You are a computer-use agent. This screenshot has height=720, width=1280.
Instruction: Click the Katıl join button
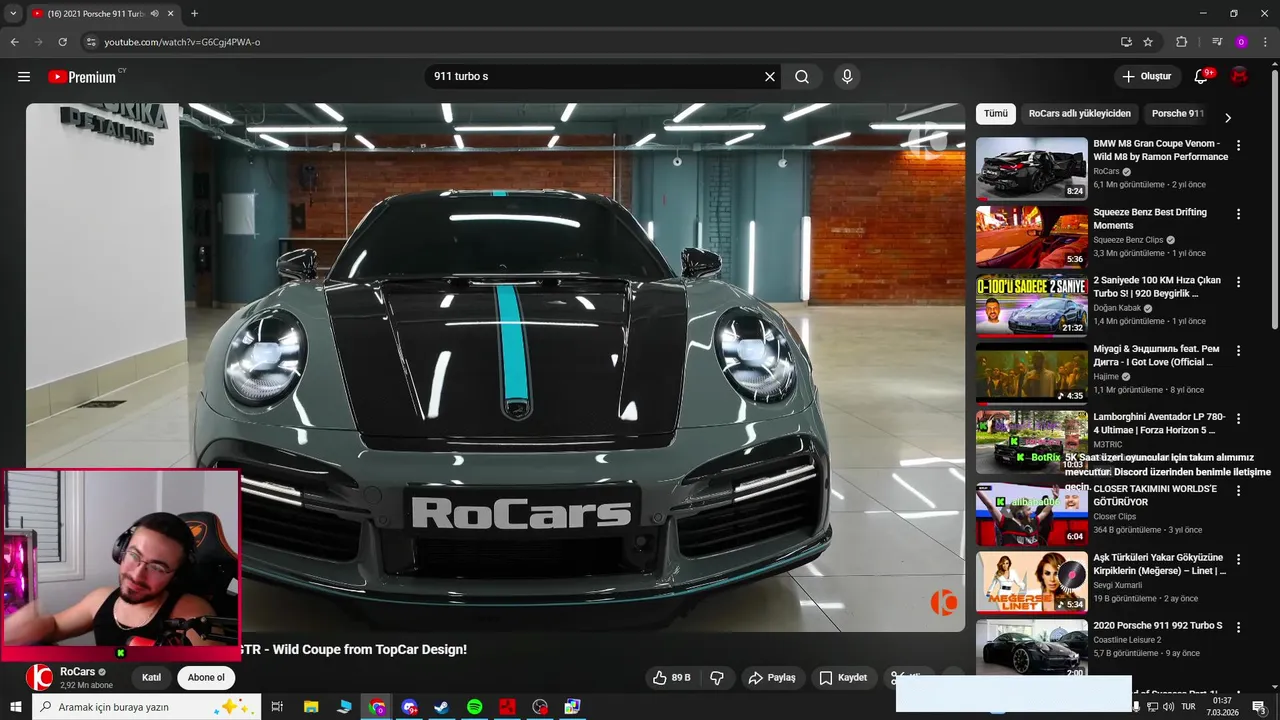tap(151, 678)
